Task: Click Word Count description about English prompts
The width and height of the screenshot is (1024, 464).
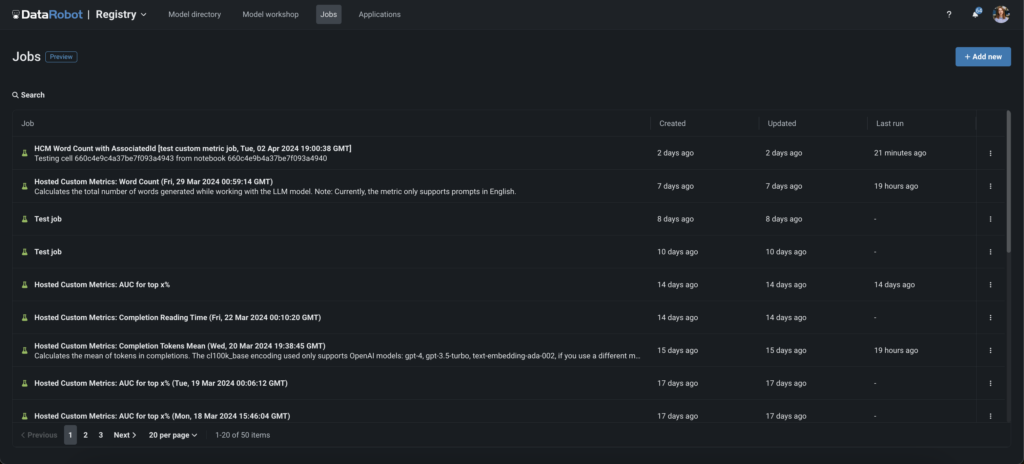Action: [275, 192]
